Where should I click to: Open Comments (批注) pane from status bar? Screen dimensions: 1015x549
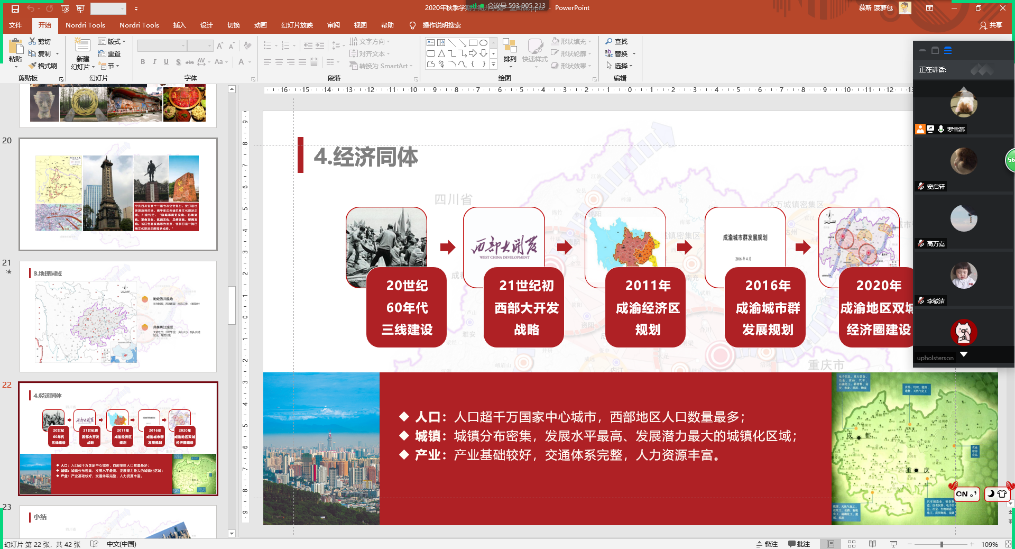pos(799,544)
